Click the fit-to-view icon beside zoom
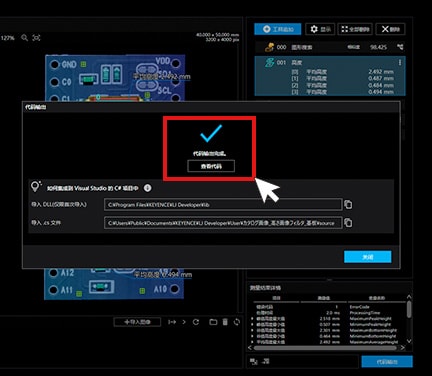Screen dimensions: 432x376 (36, 38)
